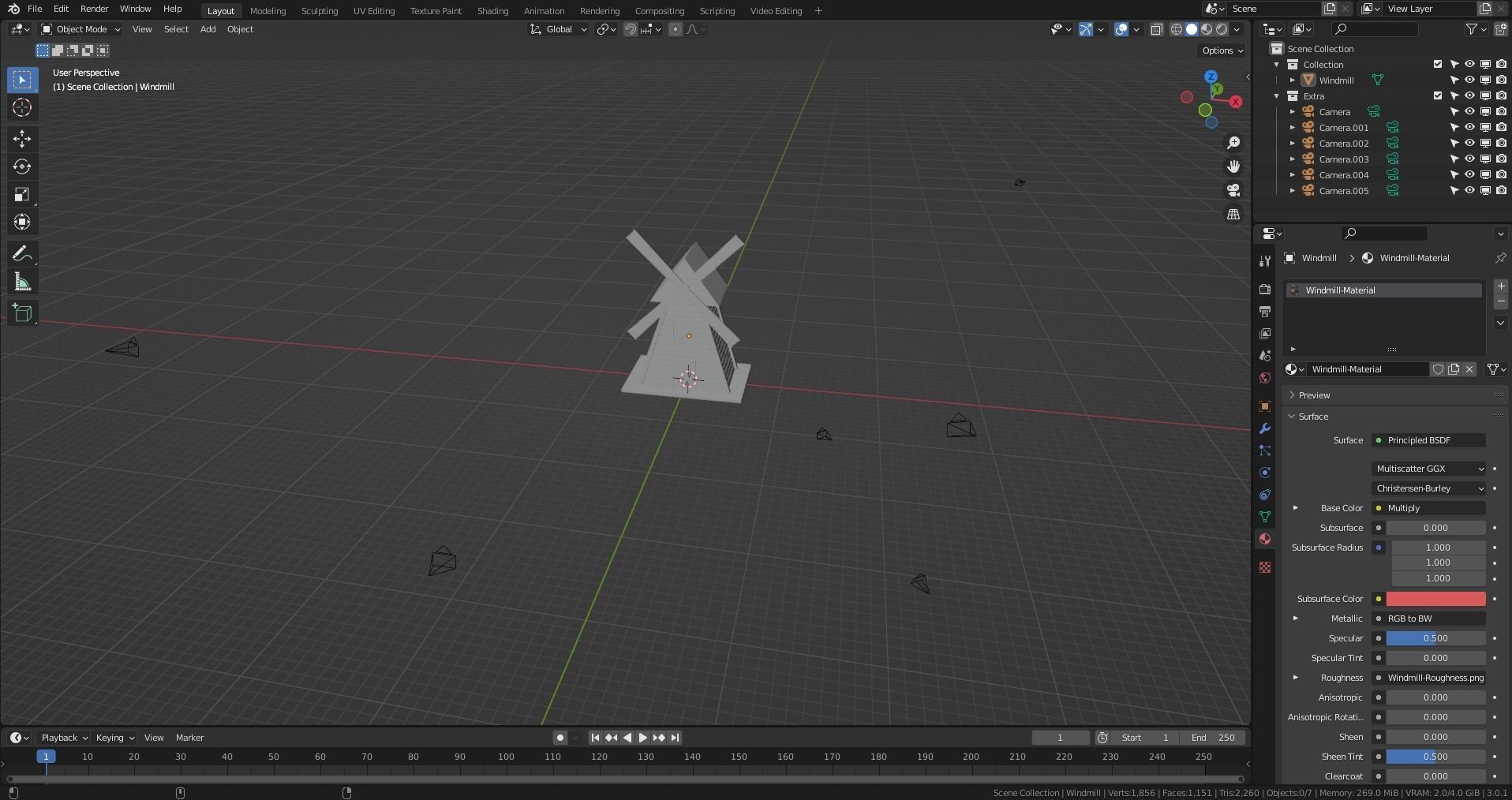
Task: Open the Render menu
Action: tap(94, 9)
